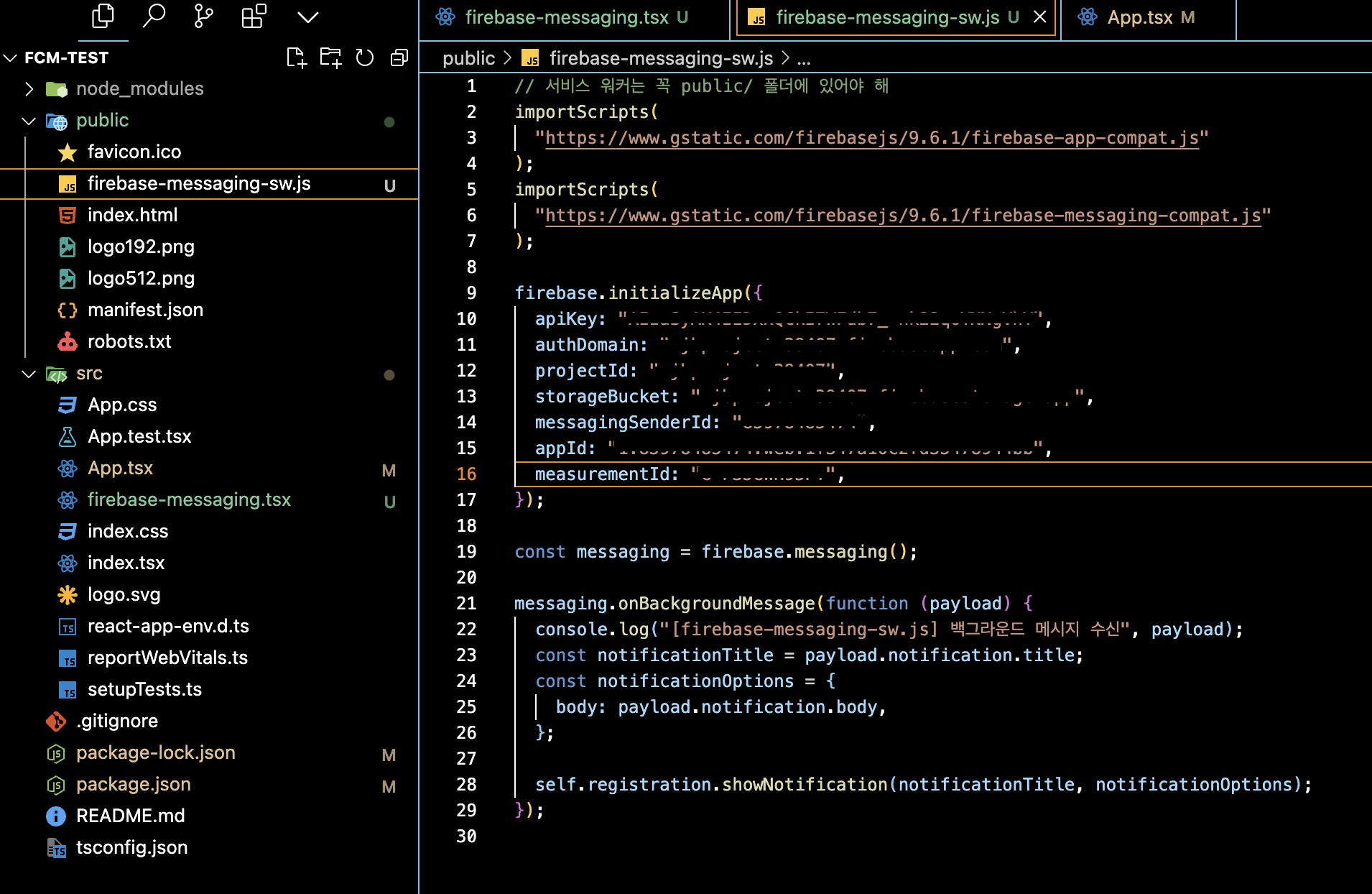1372x894 pixels.
Task: Click the apiKey property line
Action: point(794,319)
